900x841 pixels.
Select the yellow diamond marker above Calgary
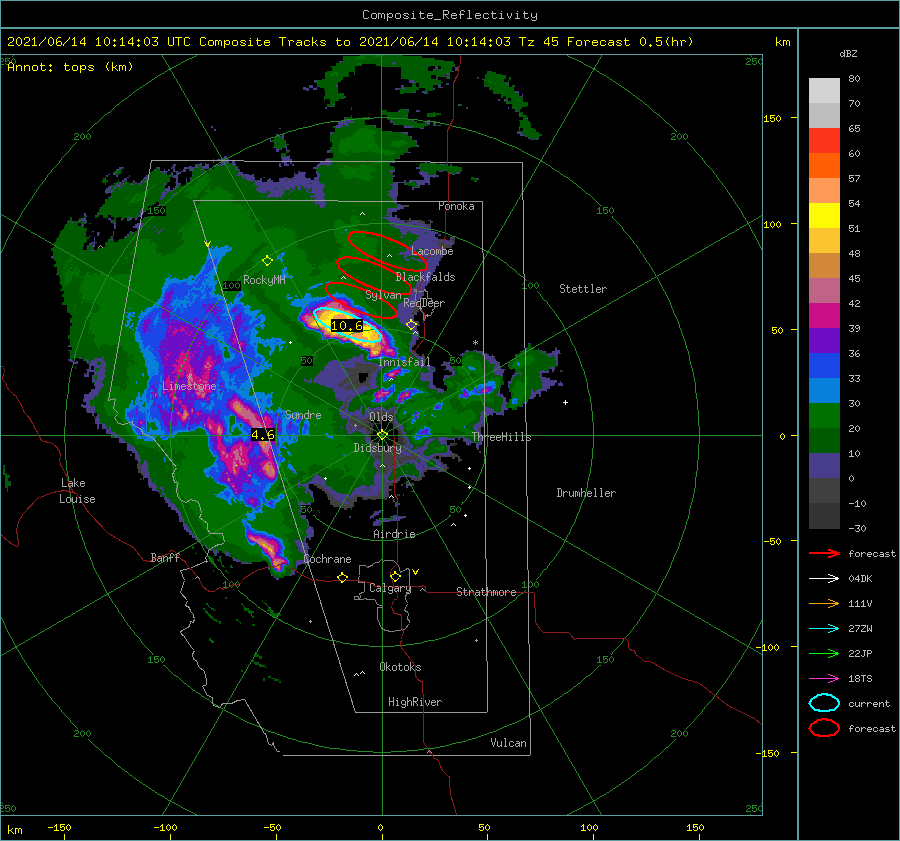[x=395, y=576]
